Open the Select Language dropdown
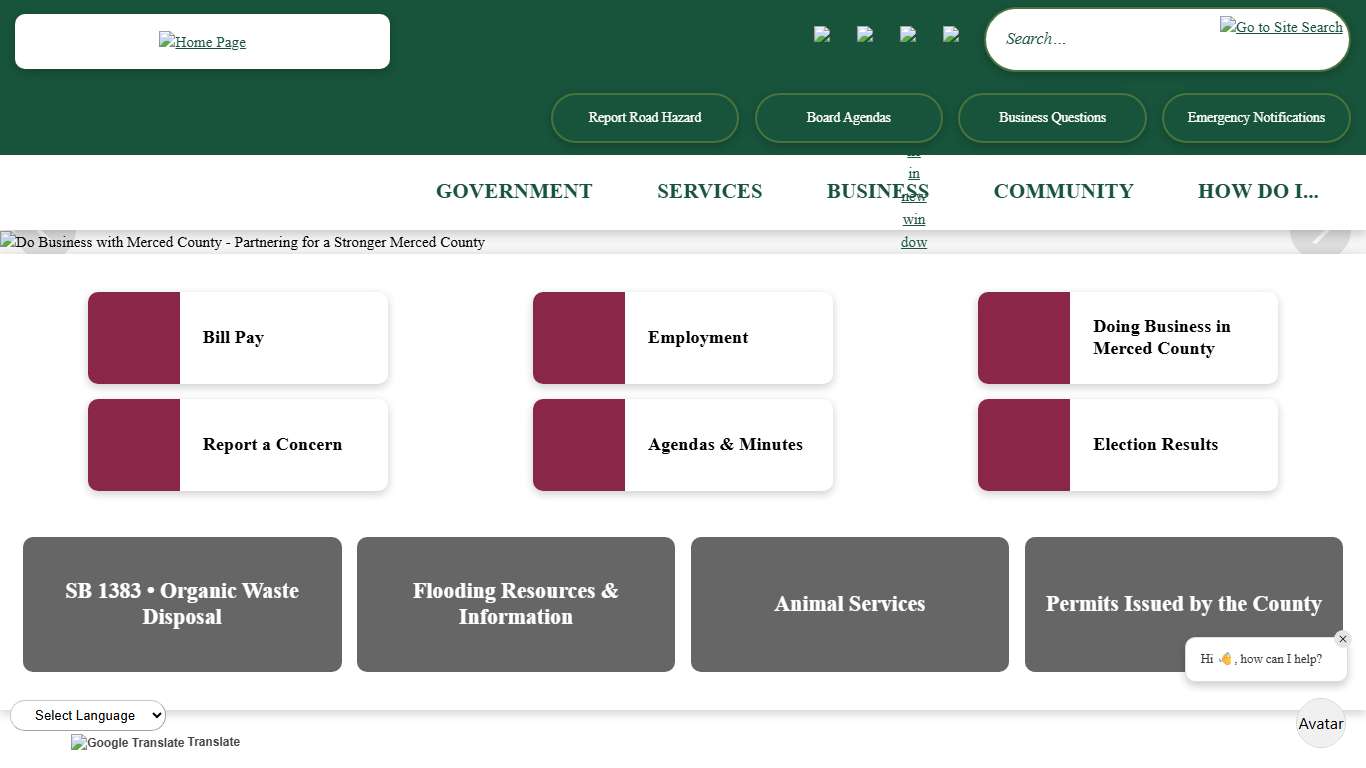The width and height of the screenshot is (1366, 768). click(88, 715)
